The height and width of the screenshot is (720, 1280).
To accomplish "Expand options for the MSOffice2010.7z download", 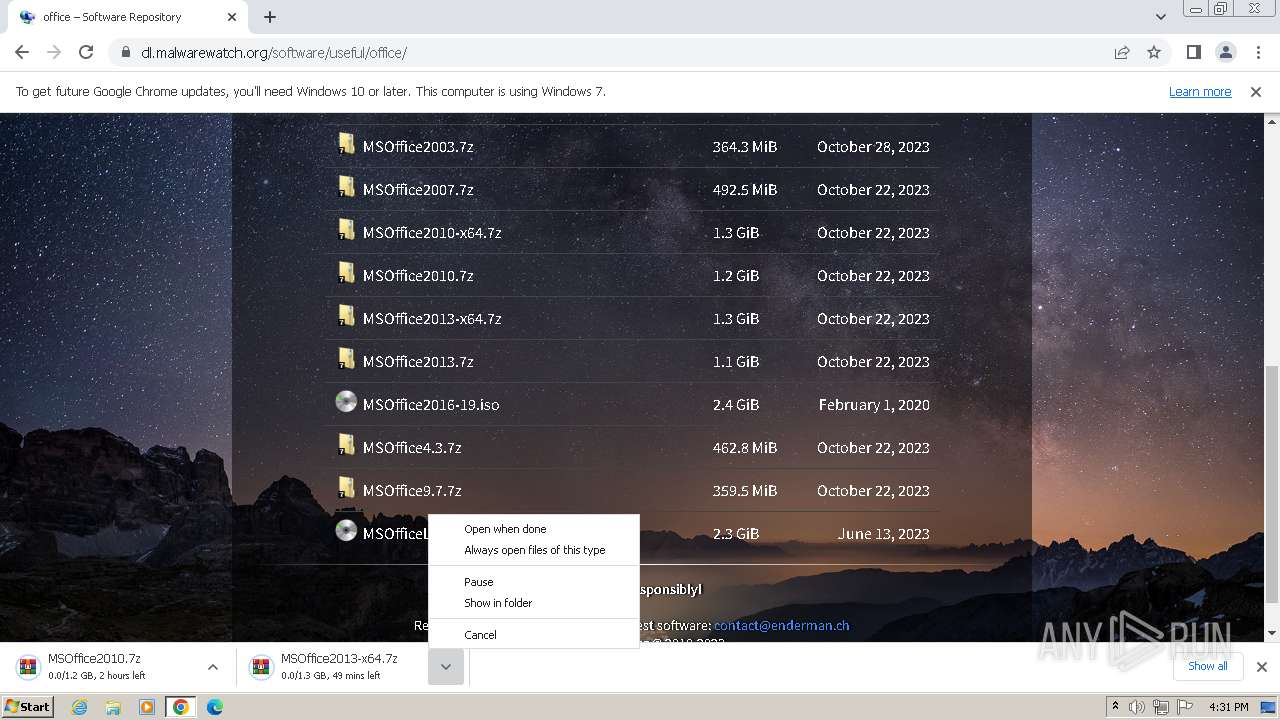I will point(212,667).
